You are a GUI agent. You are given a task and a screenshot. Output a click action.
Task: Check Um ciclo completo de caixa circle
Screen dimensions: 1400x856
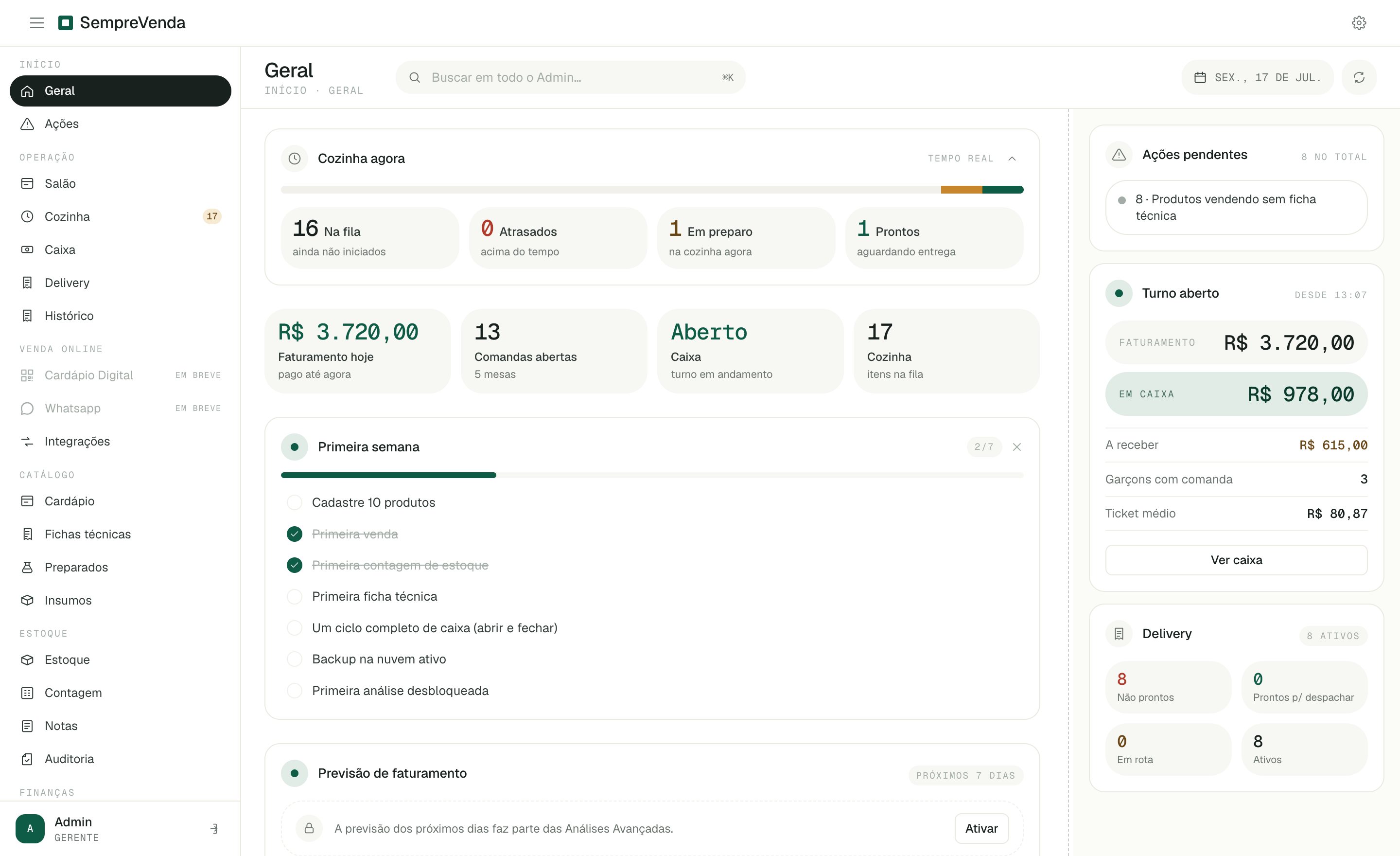[x=294, y=628]
